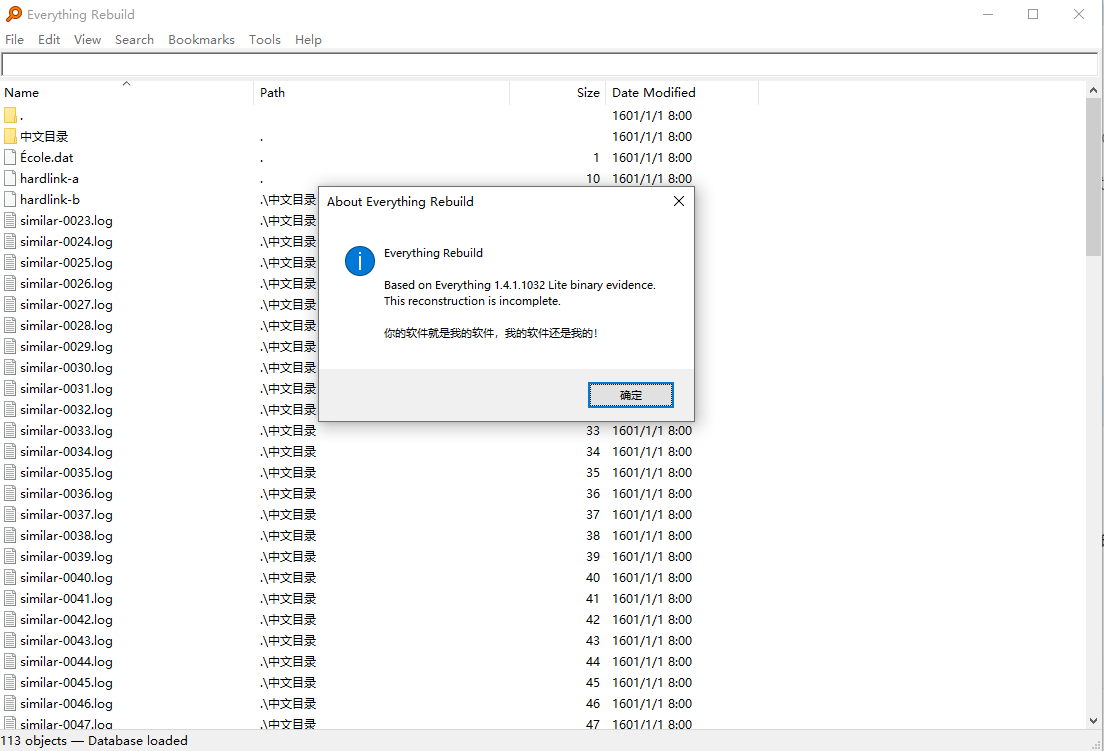Click the log file icon for similar-0046.log
Screen dimensions: 1104x751
pos(10,704)
